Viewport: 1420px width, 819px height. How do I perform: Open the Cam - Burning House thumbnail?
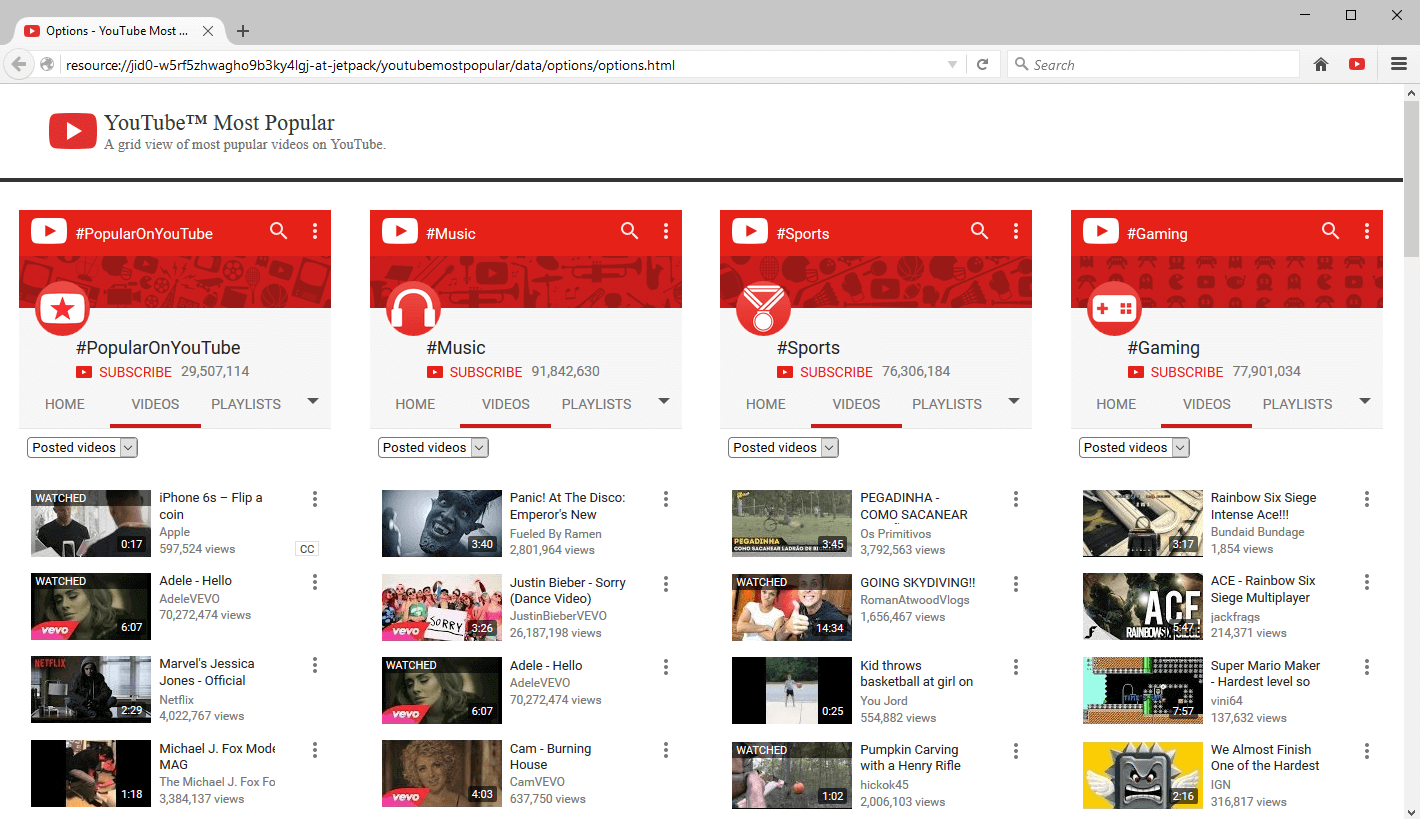tap(442, 774)
